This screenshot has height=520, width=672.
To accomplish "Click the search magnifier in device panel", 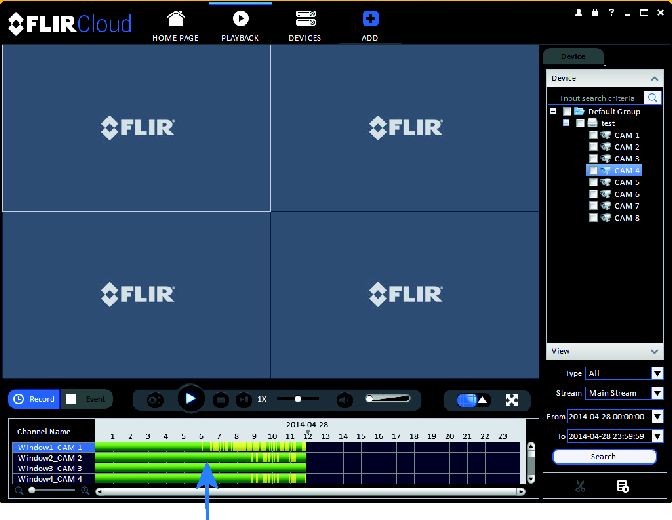I will click(652, 98).
